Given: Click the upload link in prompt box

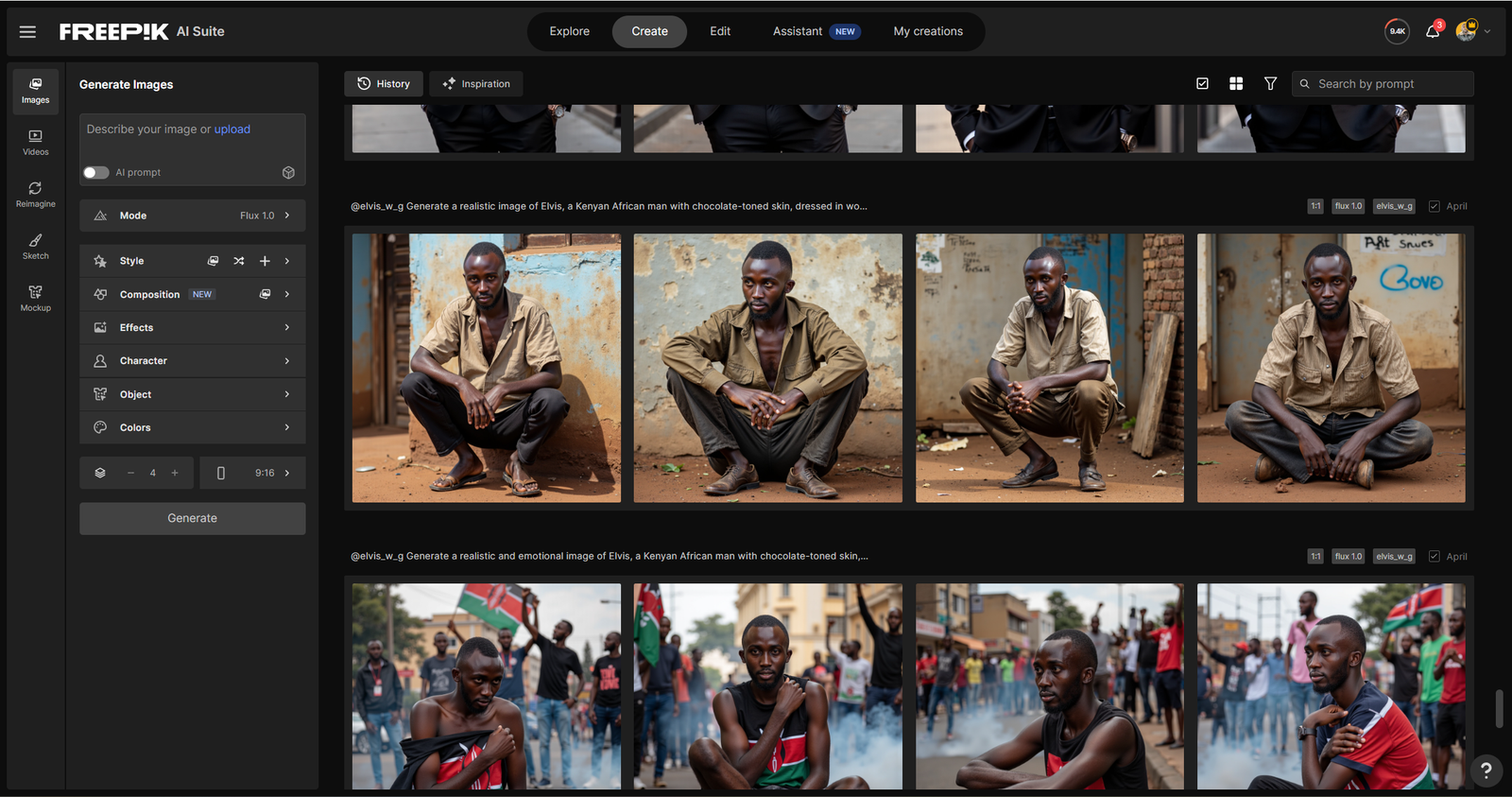Looking at the screenshot, I should point(232,130).
